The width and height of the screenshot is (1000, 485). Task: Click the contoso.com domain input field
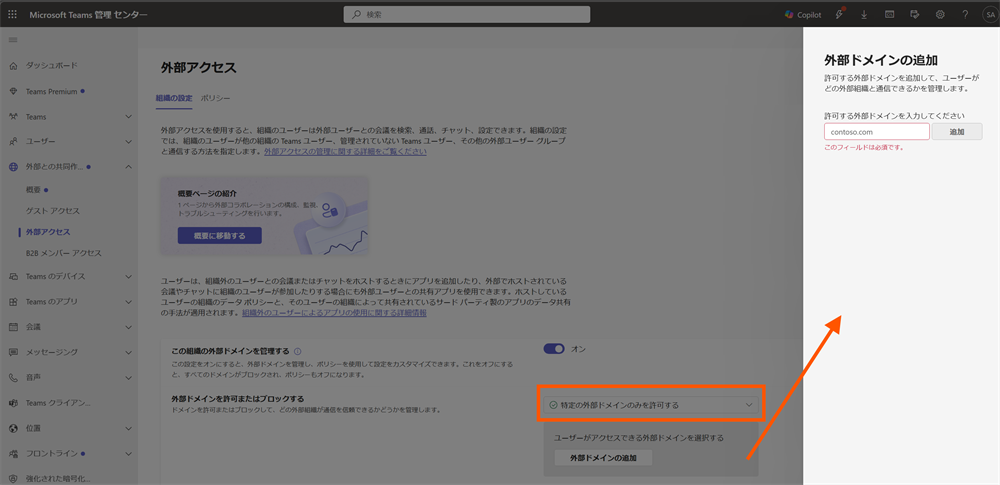(x=876, y=132)
